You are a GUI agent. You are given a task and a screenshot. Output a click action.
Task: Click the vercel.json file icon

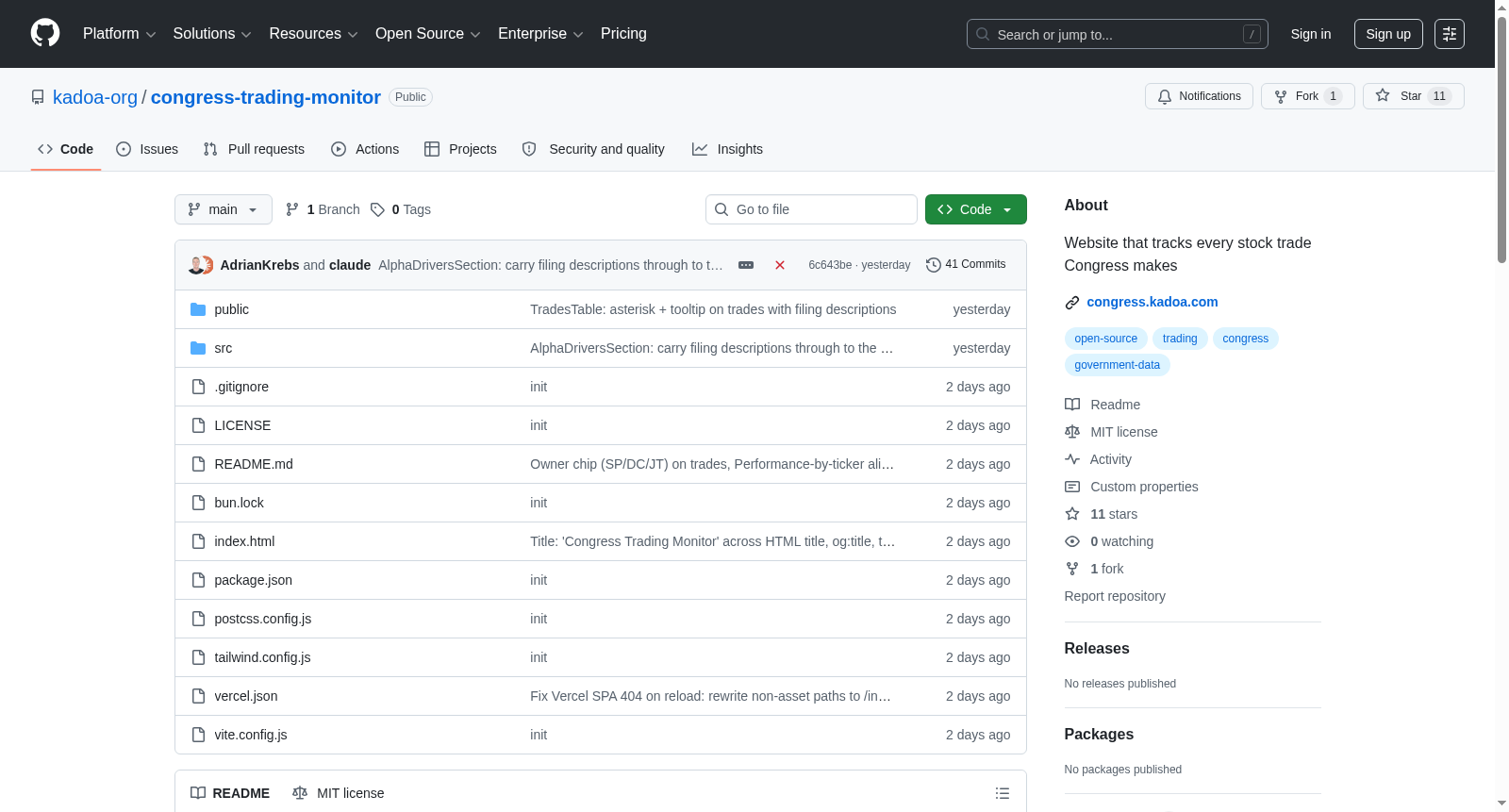pyautogui.click(x=198, y=696)
